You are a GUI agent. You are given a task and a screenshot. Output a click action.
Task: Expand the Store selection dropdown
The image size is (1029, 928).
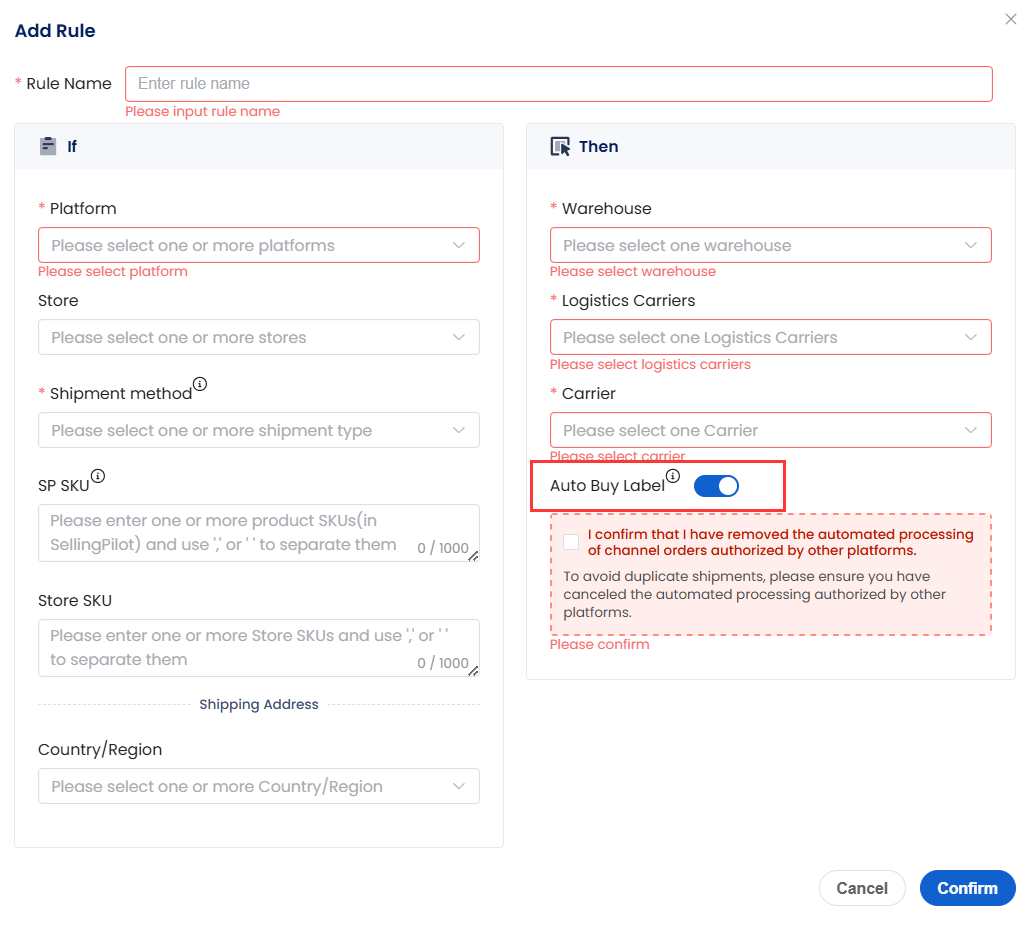pyautogui.click(x=259, y=337)
